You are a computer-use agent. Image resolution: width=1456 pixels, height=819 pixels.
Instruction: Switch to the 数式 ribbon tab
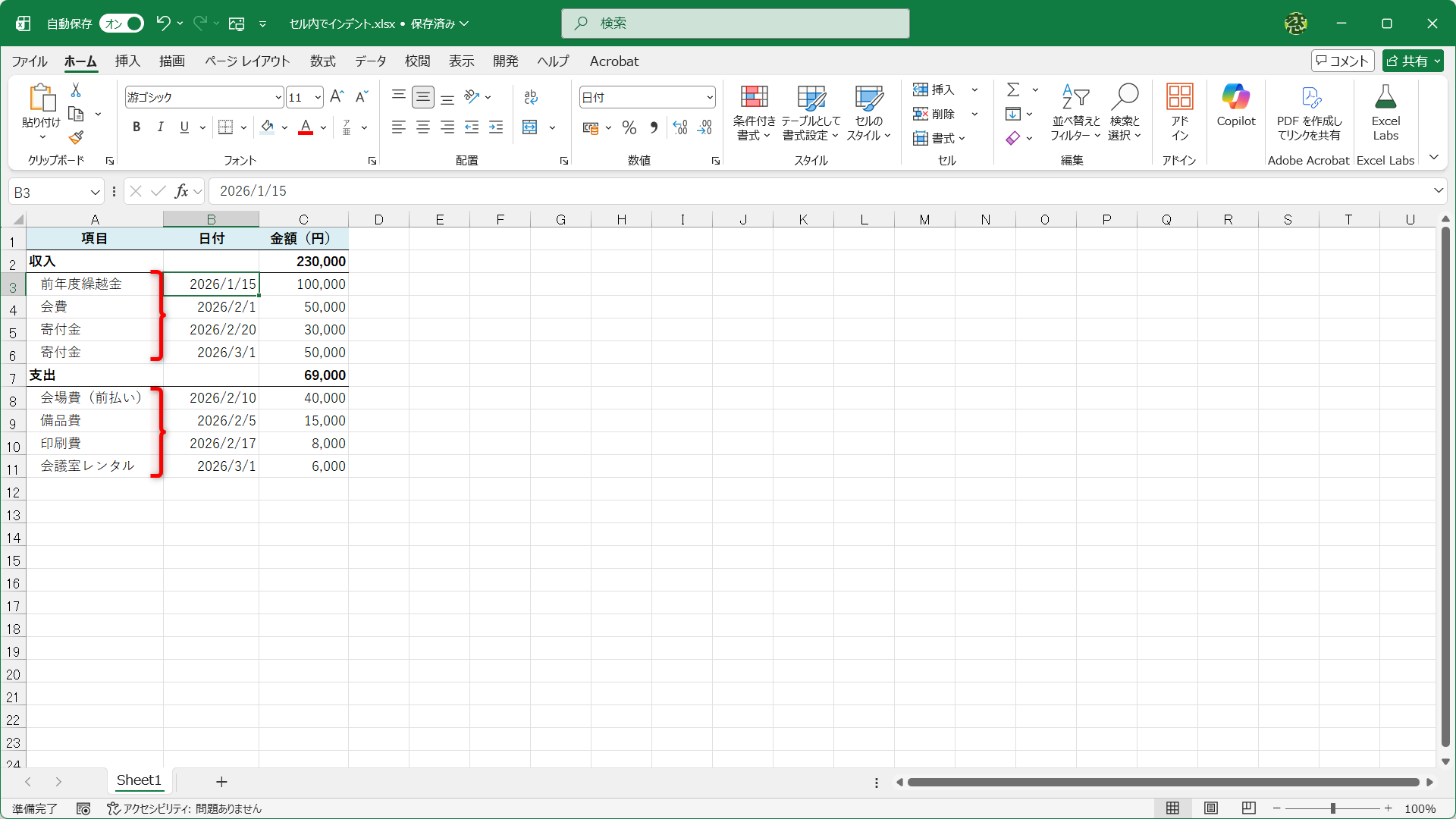[322, 61]
